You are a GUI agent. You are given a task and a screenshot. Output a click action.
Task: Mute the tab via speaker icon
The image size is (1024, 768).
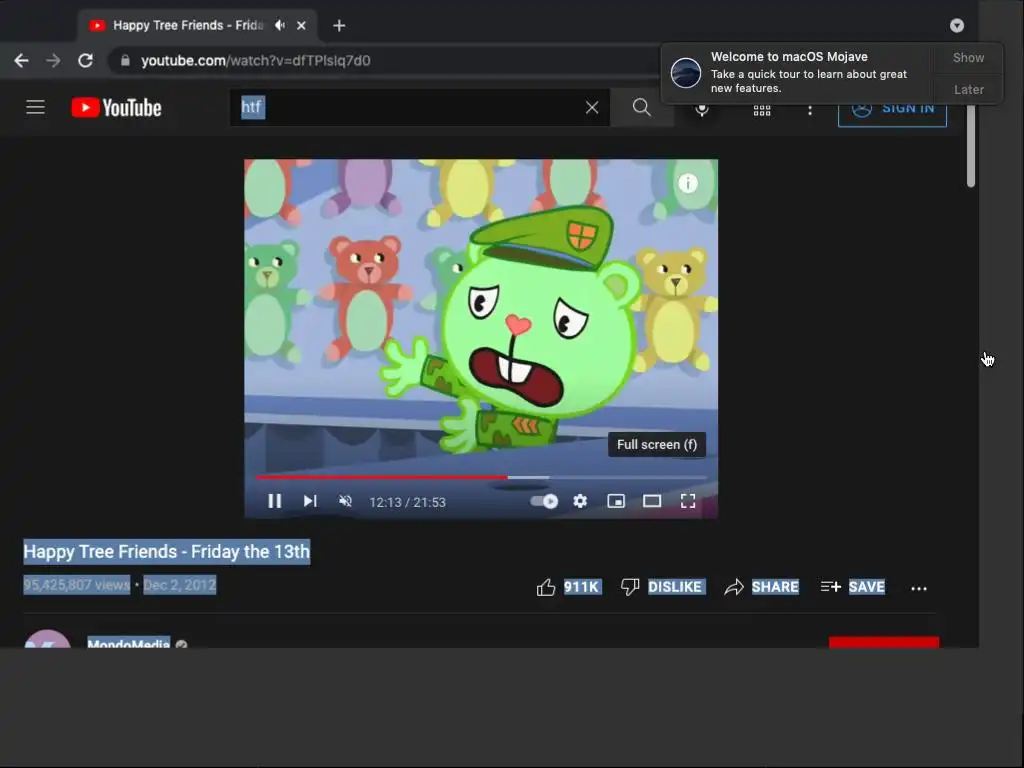point(280,25)
